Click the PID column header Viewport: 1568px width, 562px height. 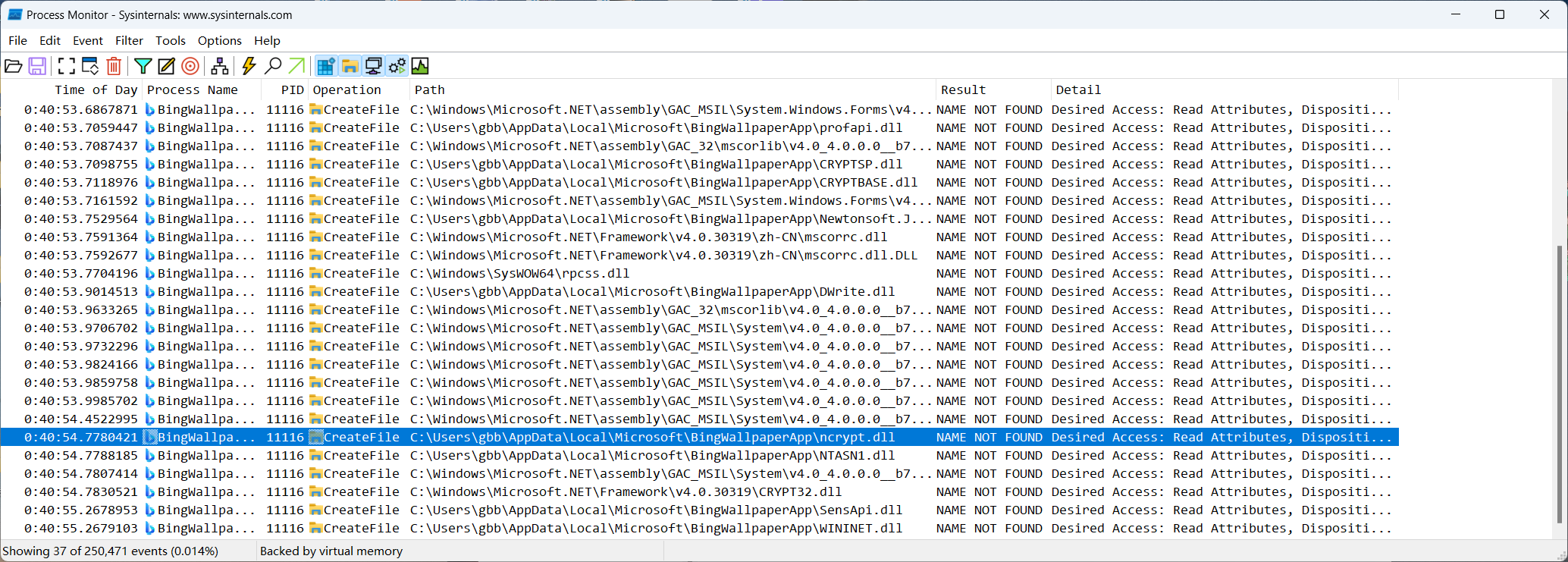pyautogui.click(x=284, y=89)
